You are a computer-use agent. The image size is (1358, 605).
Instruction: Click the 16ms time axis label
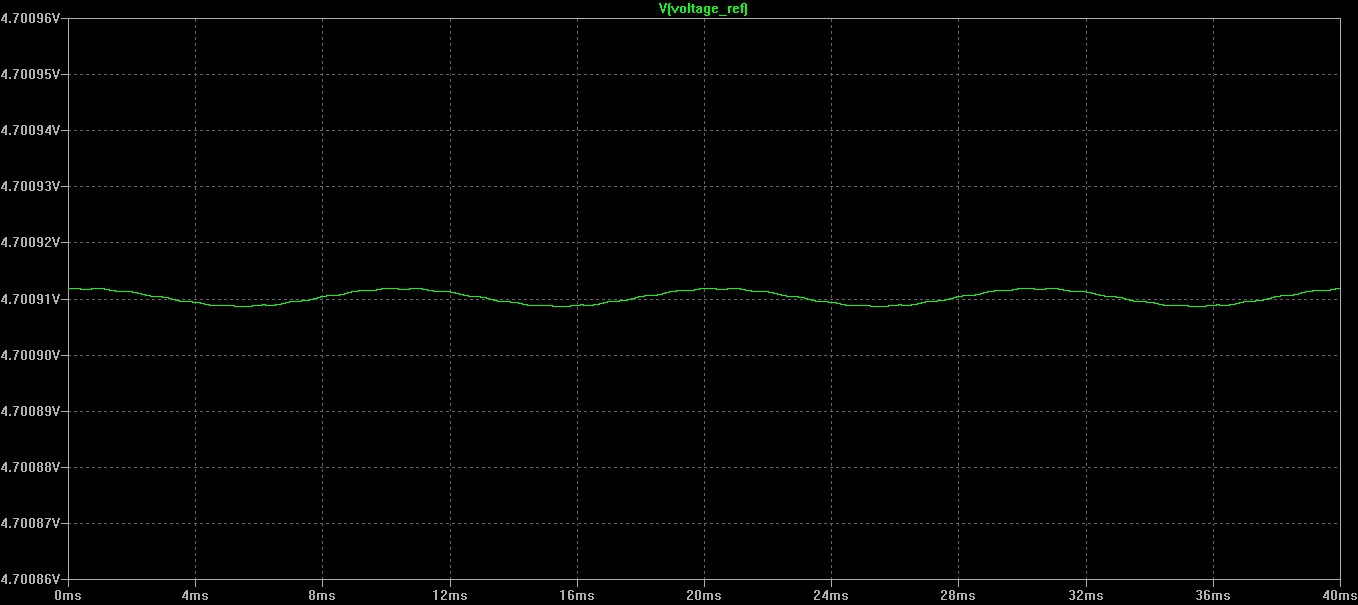point(577,594)
